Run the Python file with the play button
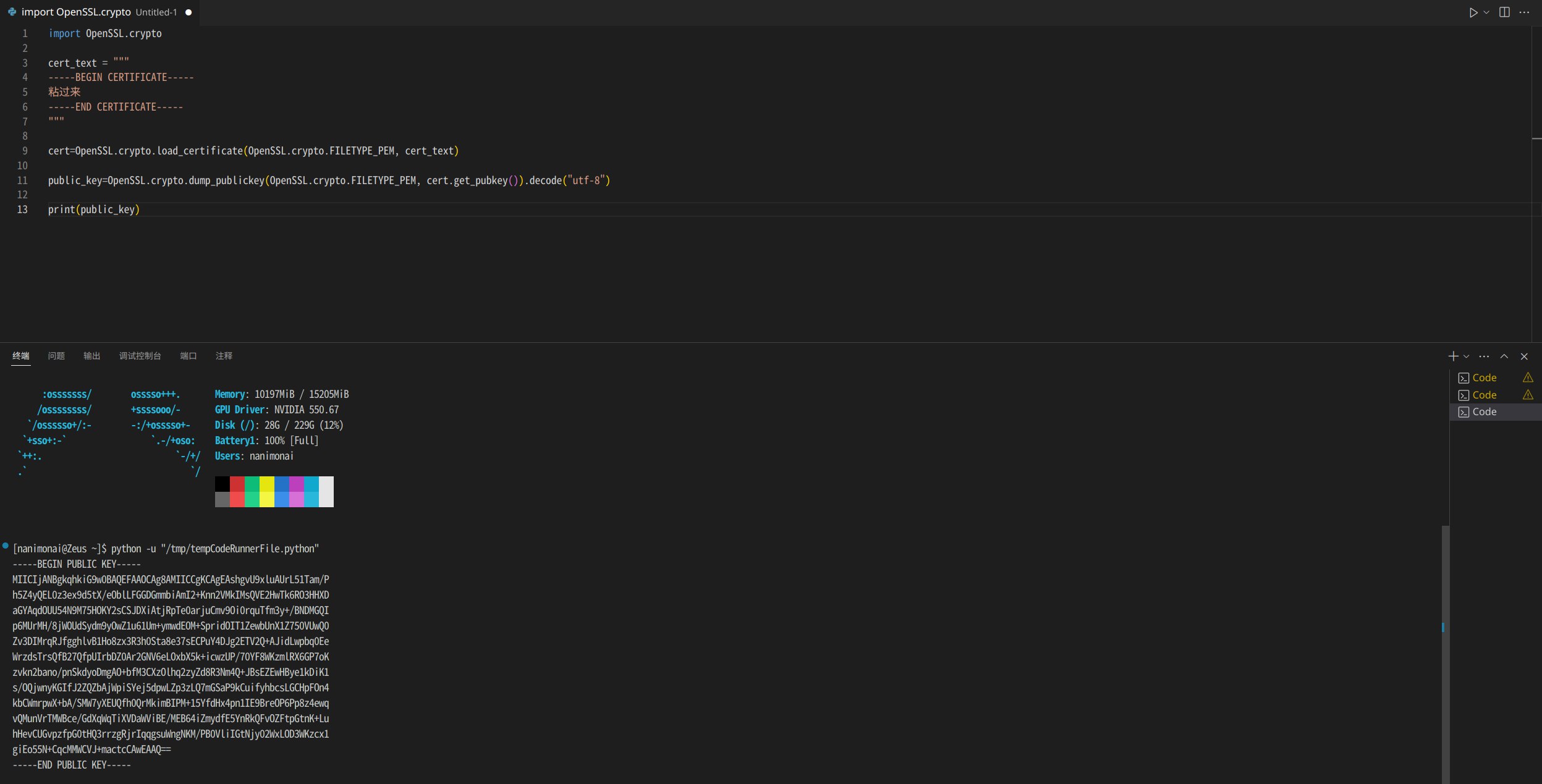 (1475, 12)
